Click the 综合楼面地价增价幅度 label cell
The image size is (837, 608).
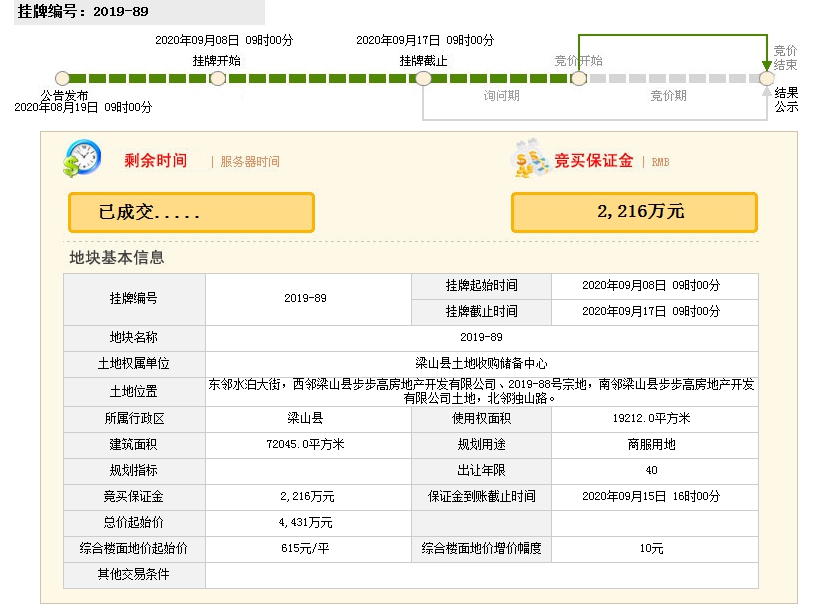click(x=481, y=549)
